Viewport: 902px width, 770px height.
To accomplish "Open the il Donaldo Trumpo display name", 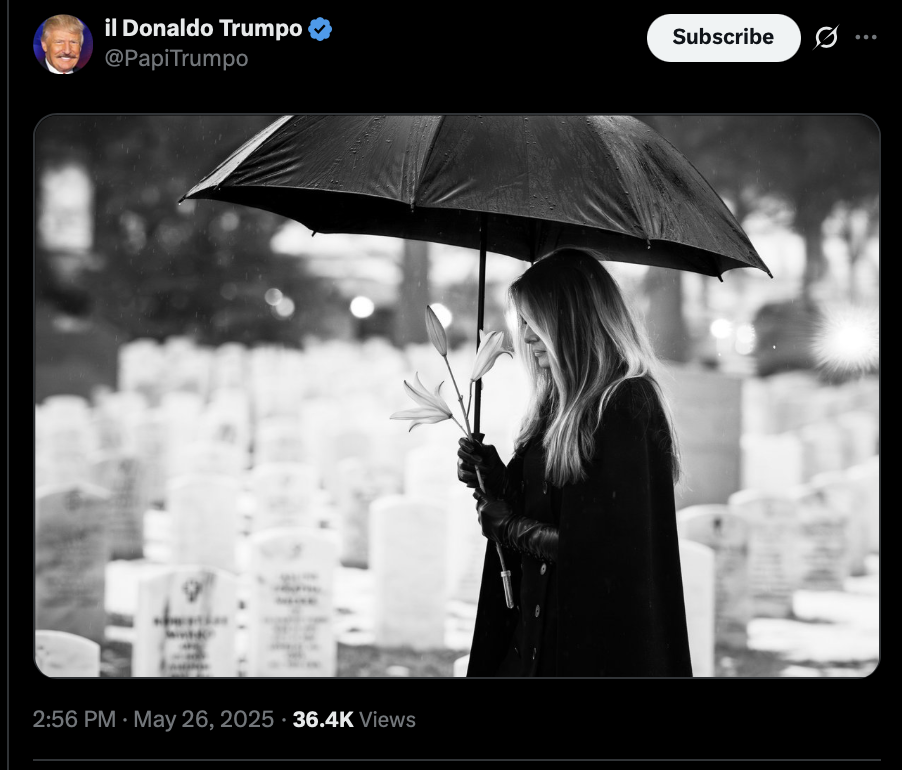I will (203, 28).
